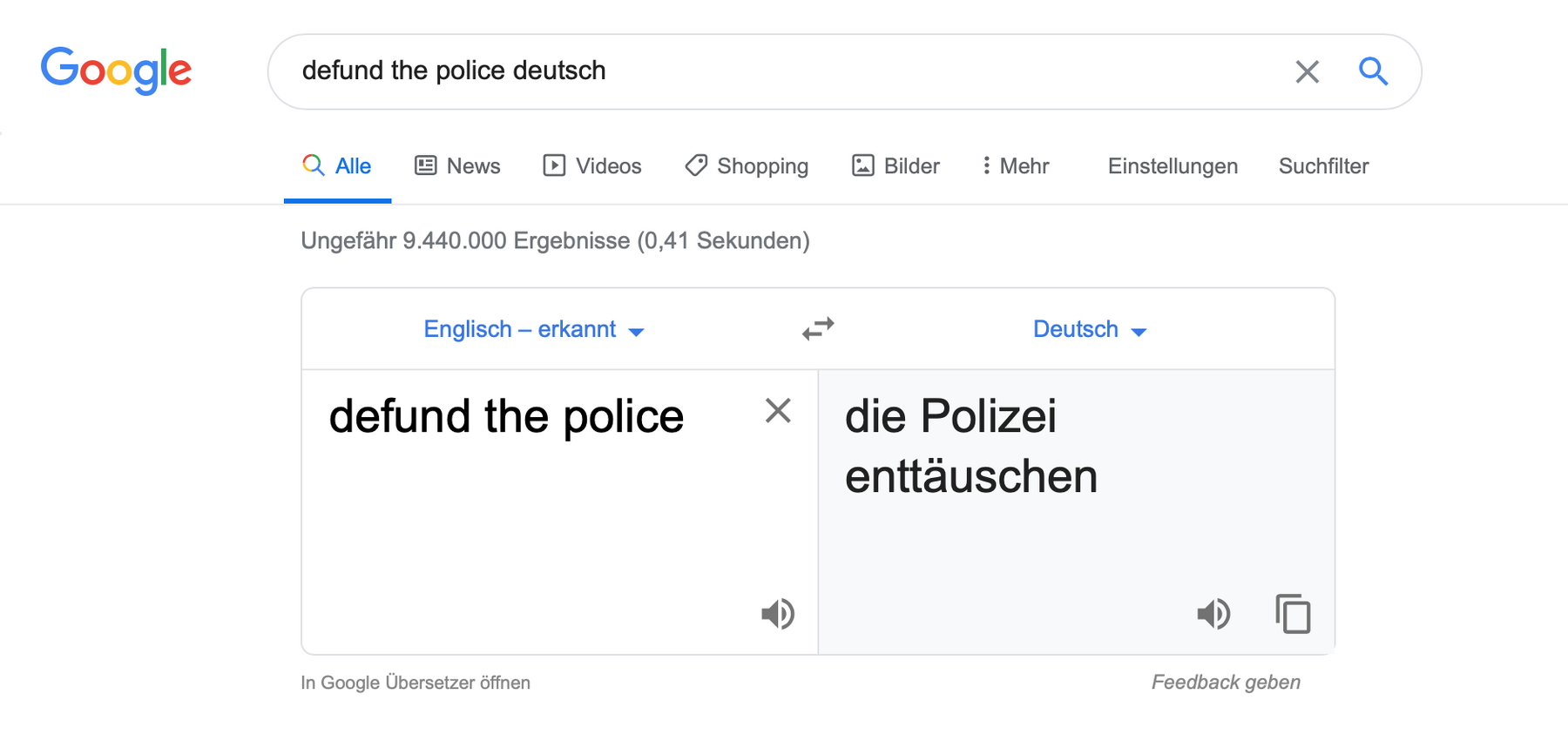1568x734 pixels.
Task: Swap translation languages with the arrows icon
Action: tap(818, 329)
